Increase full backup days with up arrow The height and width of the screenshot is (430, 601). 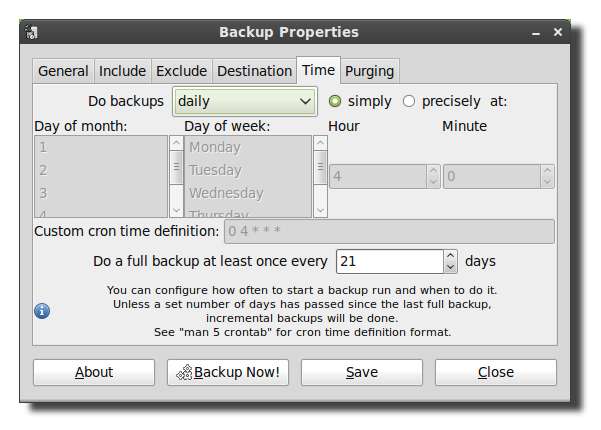tap(450, 255)
